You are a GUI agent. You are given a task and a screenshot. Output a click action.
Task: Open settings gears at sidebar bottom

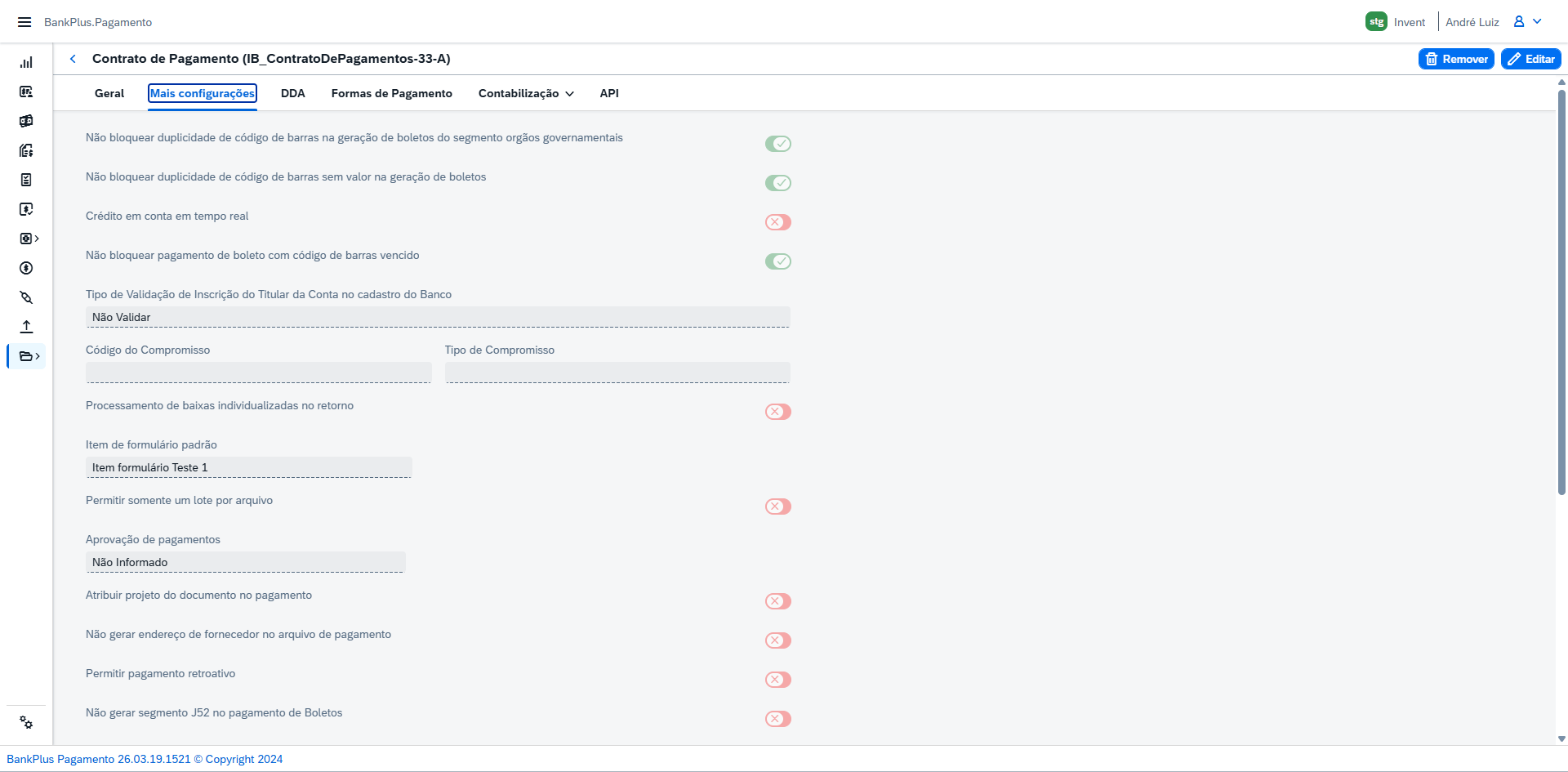click(x=26, y=723)
